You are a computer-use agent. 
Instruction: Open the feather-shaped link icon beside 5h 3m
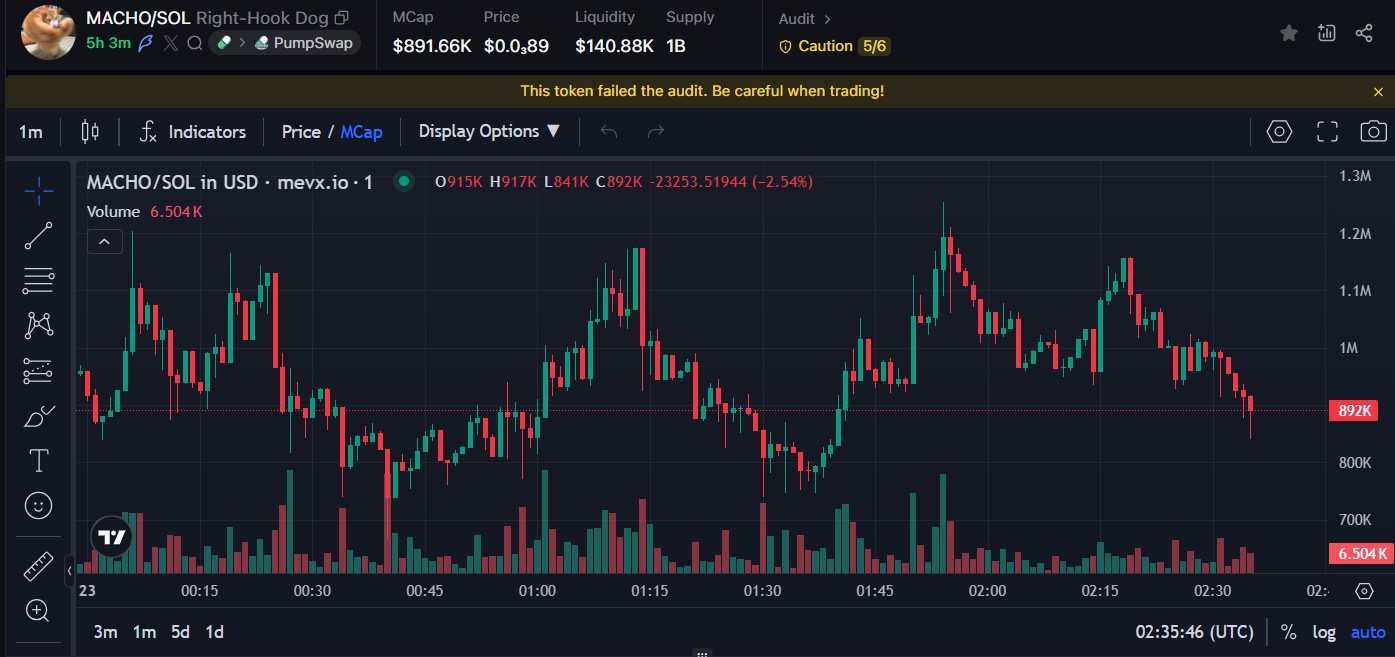pyautogui.click(x=146, y=43)
